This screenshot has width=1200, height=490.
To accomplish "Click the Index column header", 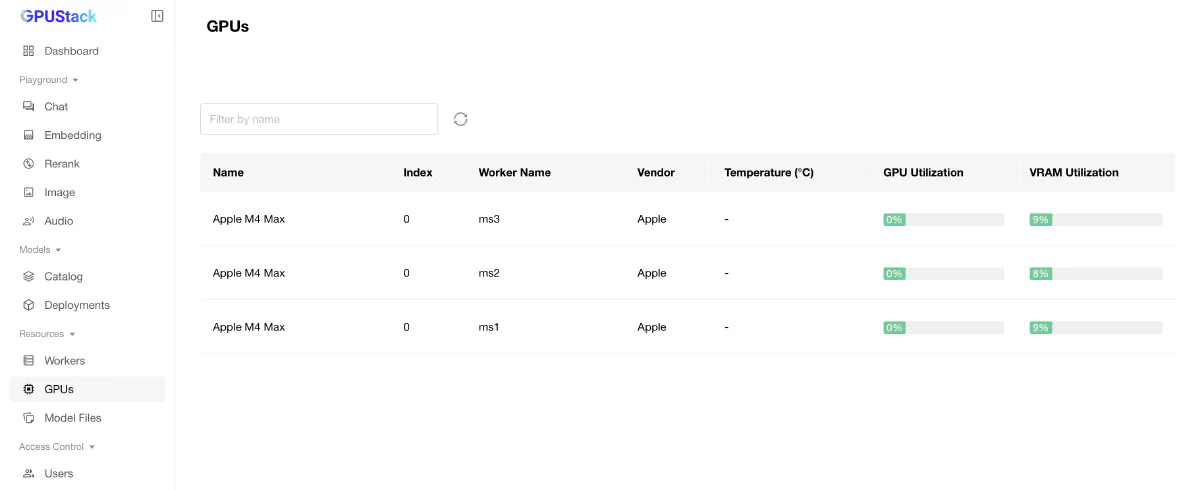I will pos(418,172).
